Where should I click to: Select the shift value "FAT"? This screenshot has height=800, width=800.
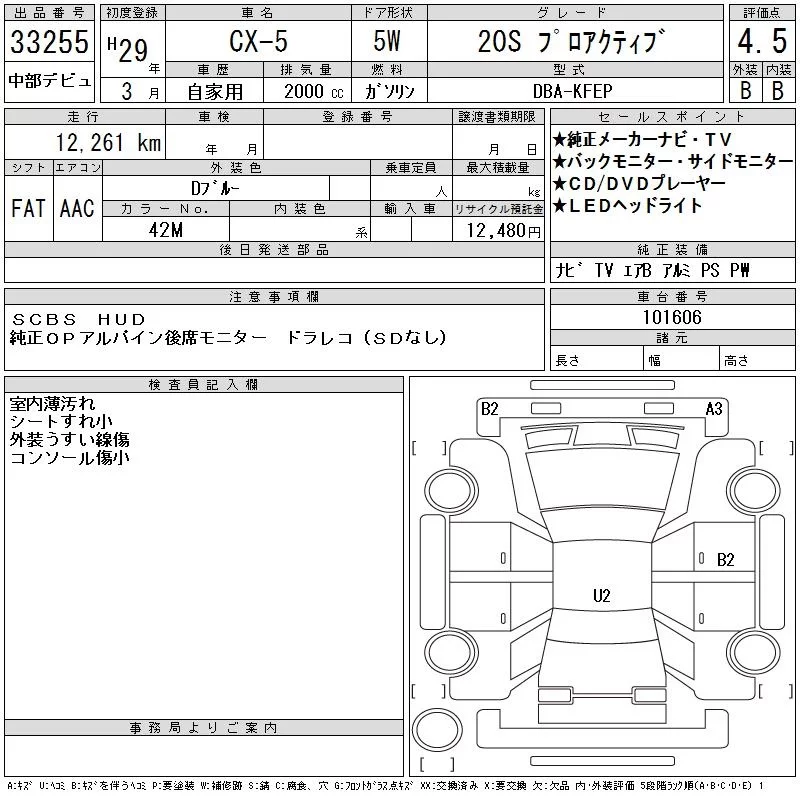29,209
